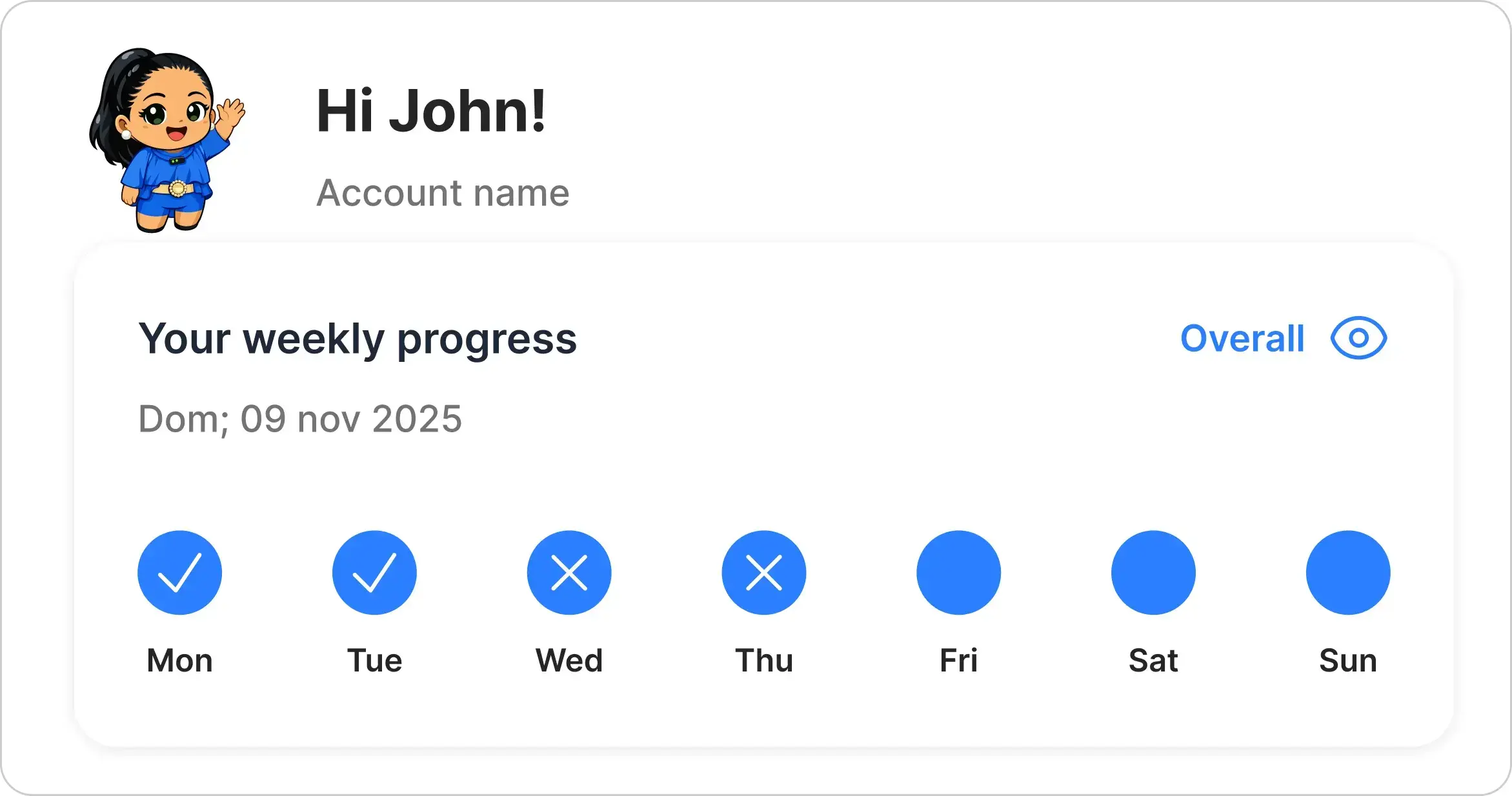Tap Saturday's empty blue circle
This screenshot has width=1512, height=796.
1153,573
